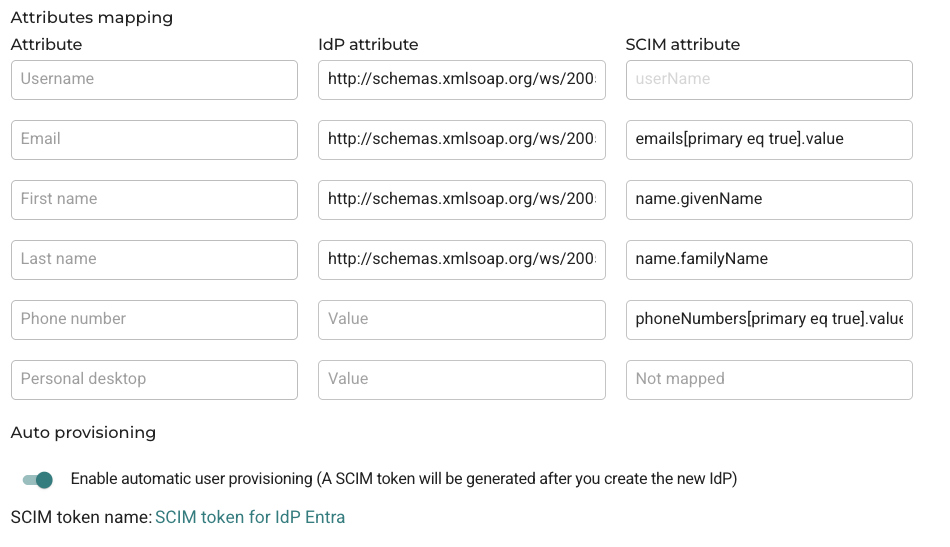Click the Email attribute field

click(154, 140)
